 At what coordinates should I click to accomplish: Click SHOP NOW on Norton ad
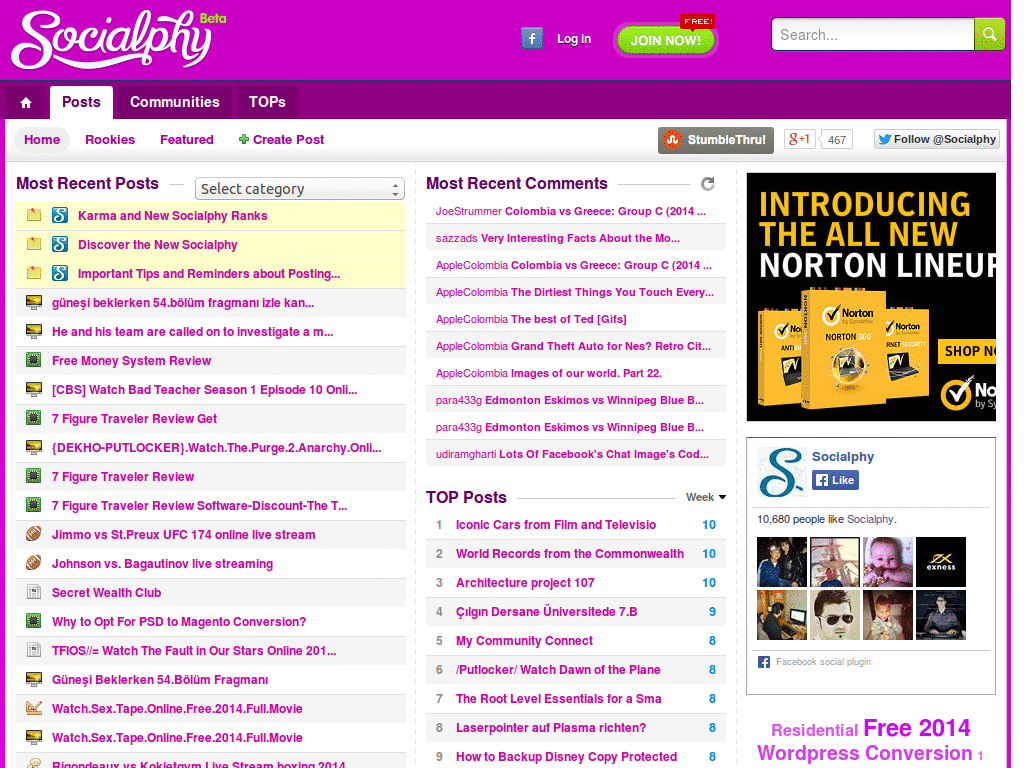coord(967,351)
